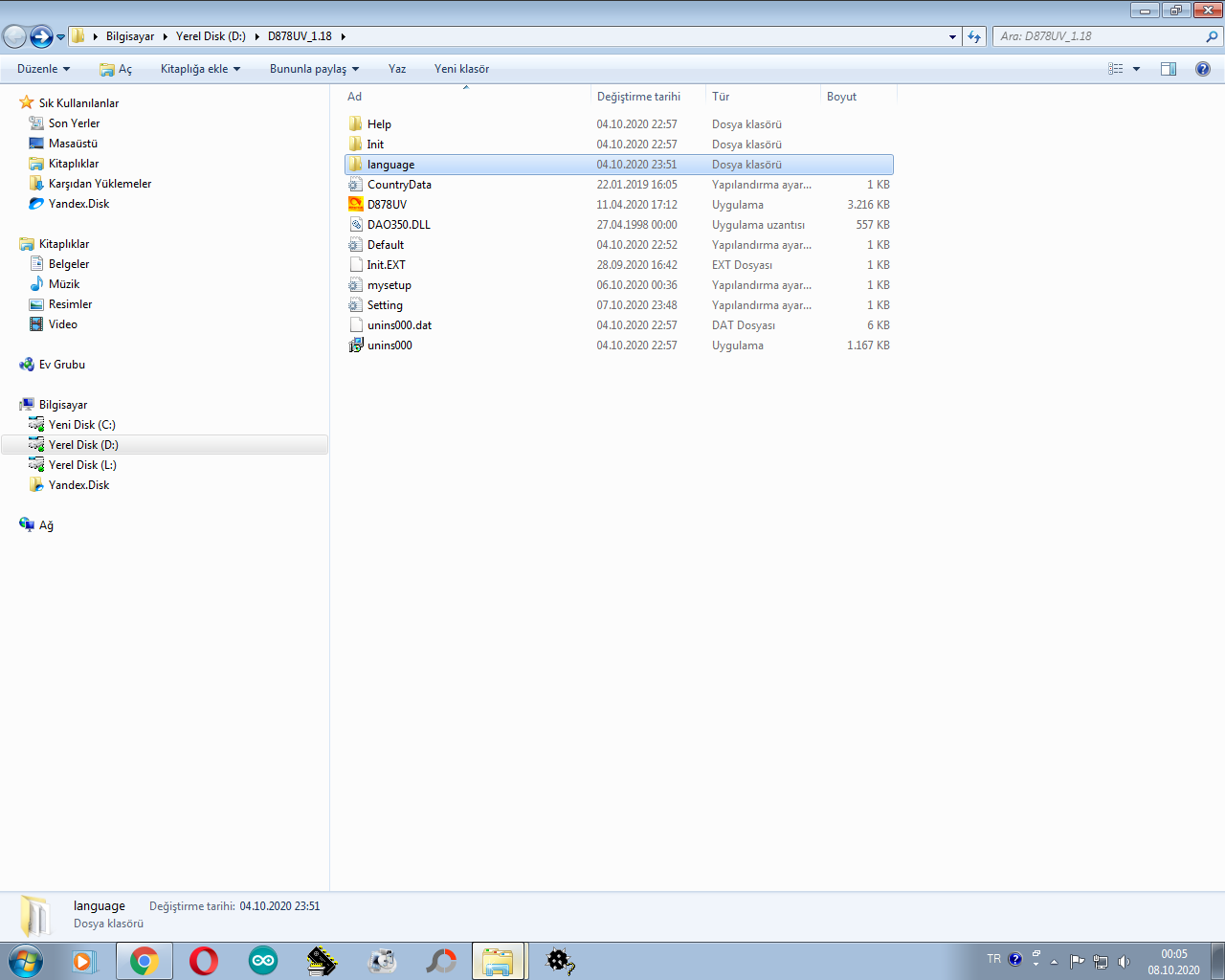The height and width of the screenshot is (980, 1225).
Task: Expand Bilgisayar breadcrumb arrow in address bar
Action: point(165,36)
